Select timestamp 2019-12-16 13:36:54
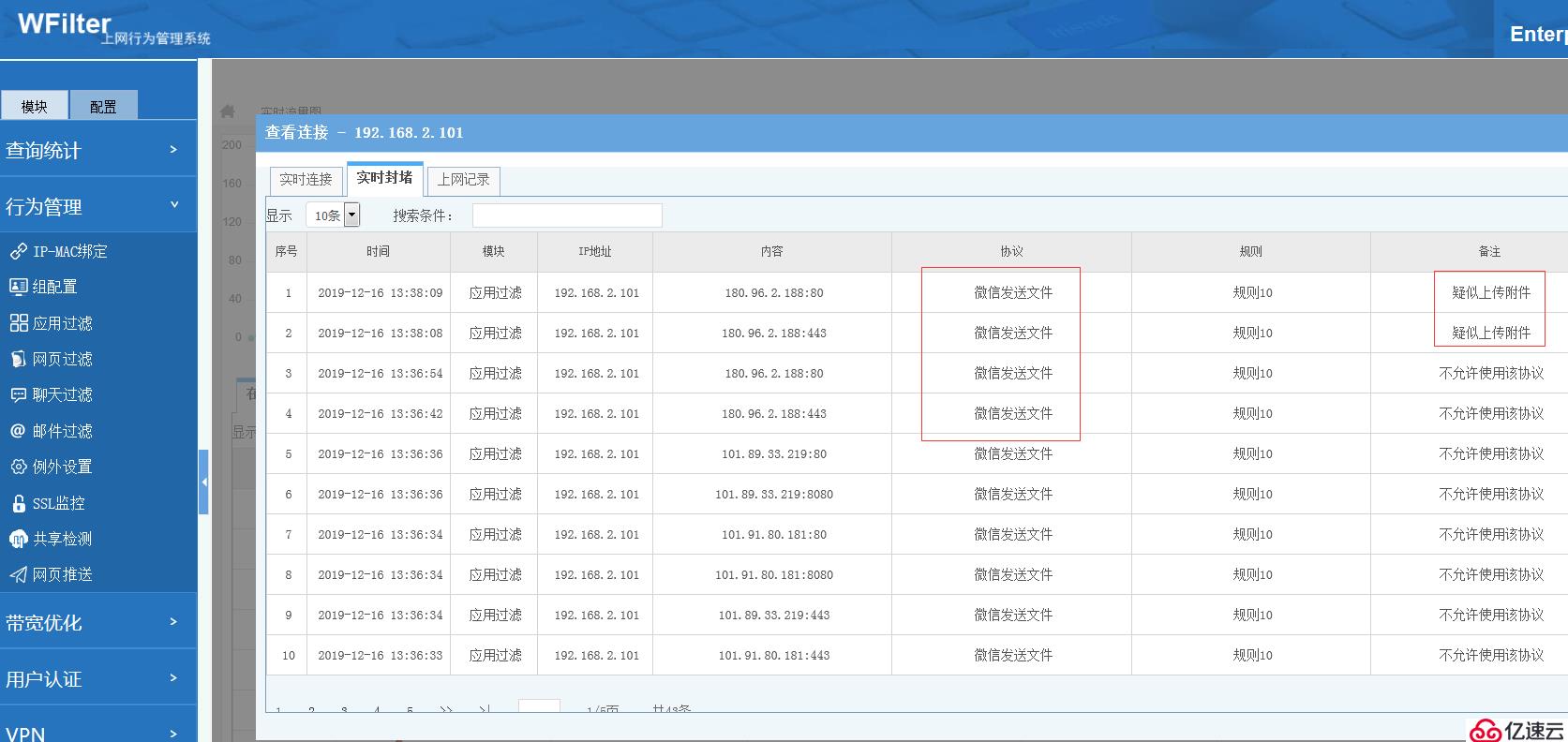This screenshot has width=1568, height=742. [380, 373]
